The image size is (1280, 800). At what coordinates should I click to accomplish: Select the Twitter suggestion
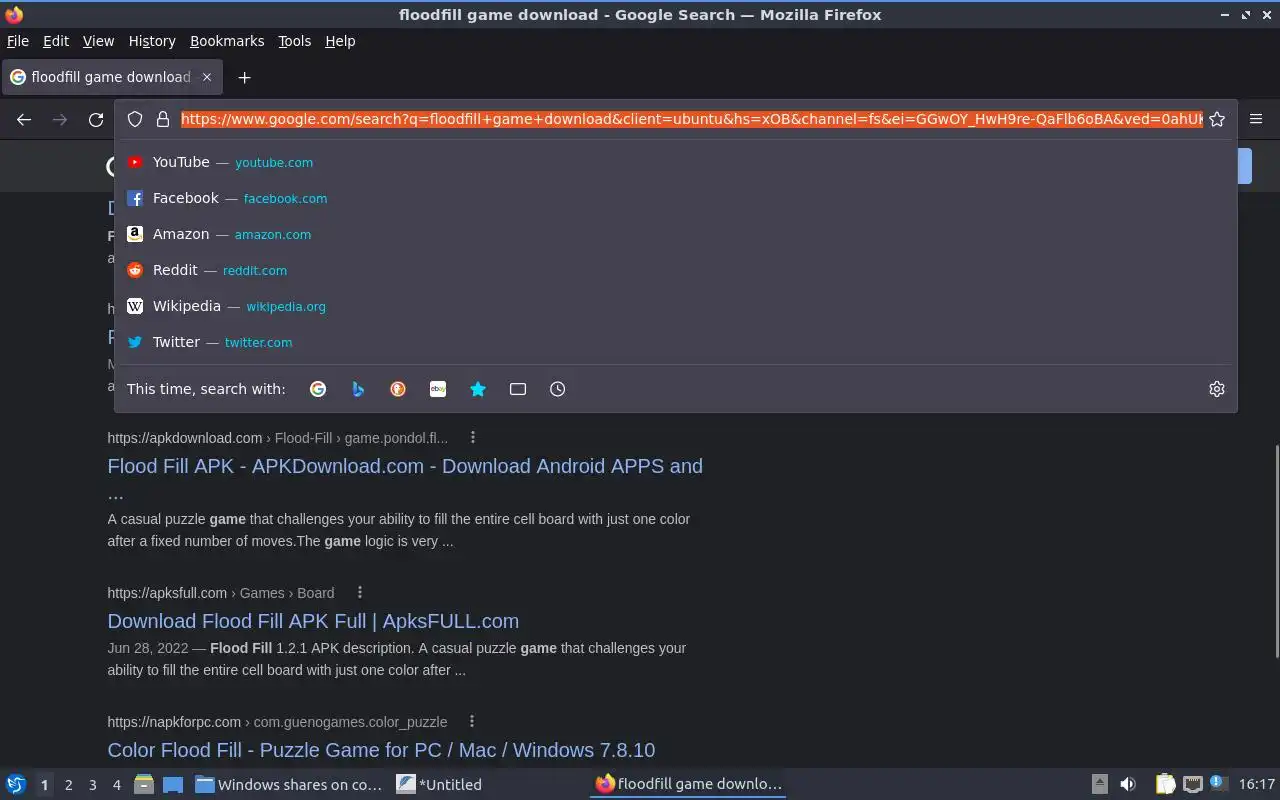click(x=675, y=342)
